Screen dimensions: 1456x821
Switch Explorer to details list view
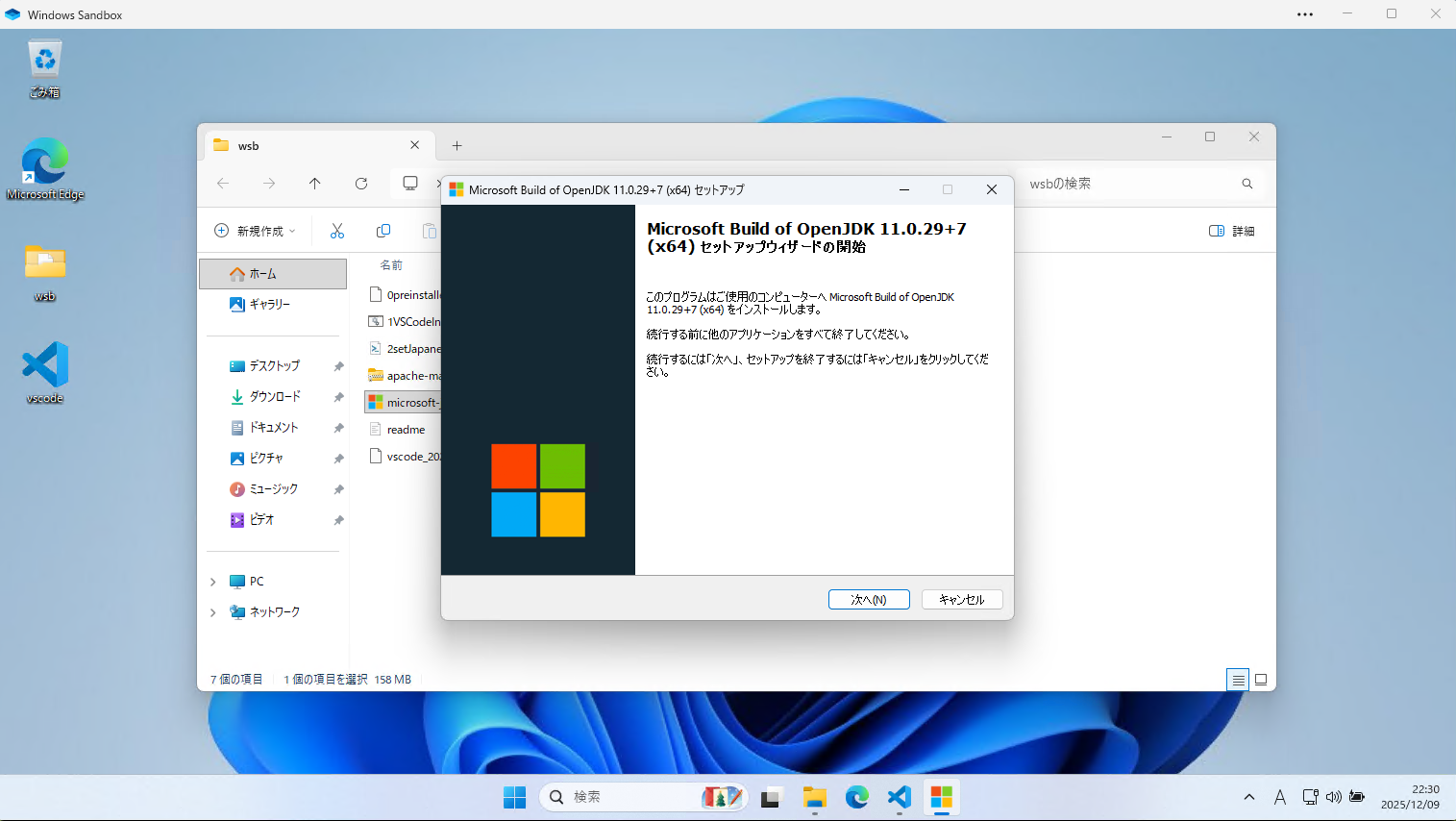pyautogui.click(x=1238, y=680)
